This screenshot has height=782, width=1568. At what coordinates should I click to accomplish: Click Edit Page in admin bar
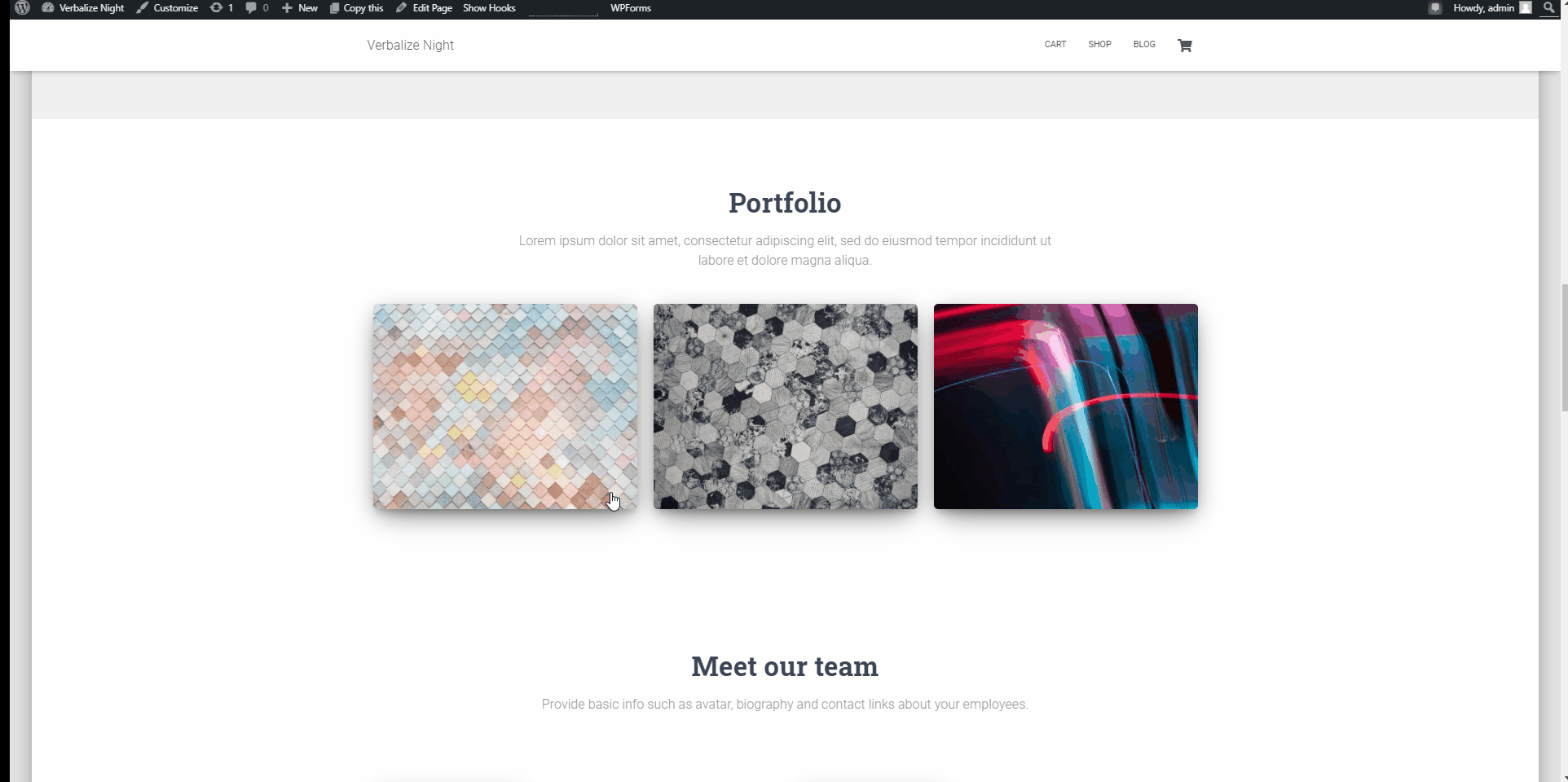pyautogui.click(x=424, y=8)
